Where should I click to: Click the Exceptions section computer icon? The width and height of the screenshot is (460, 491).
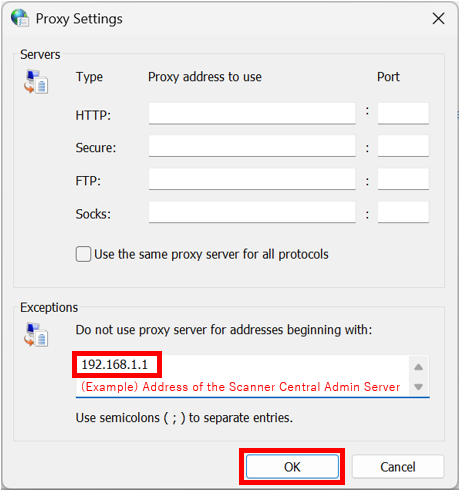click(36, 335)
